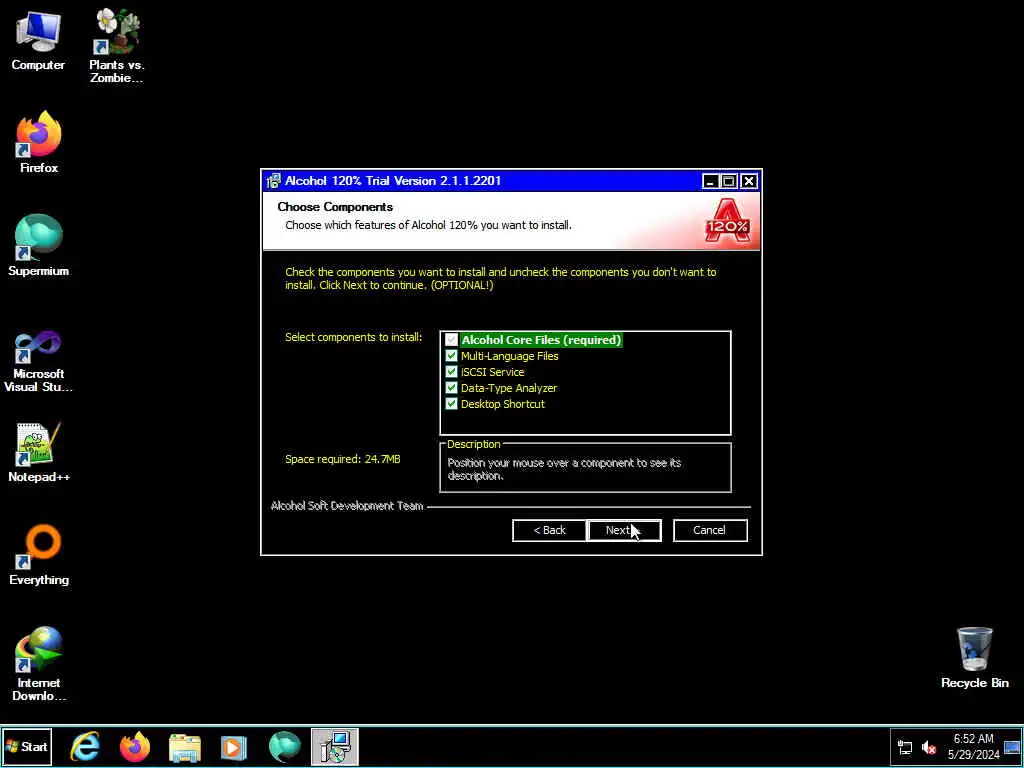
Task: Uncheck Multi-Language Files component
Action: [x=451, y=356]
